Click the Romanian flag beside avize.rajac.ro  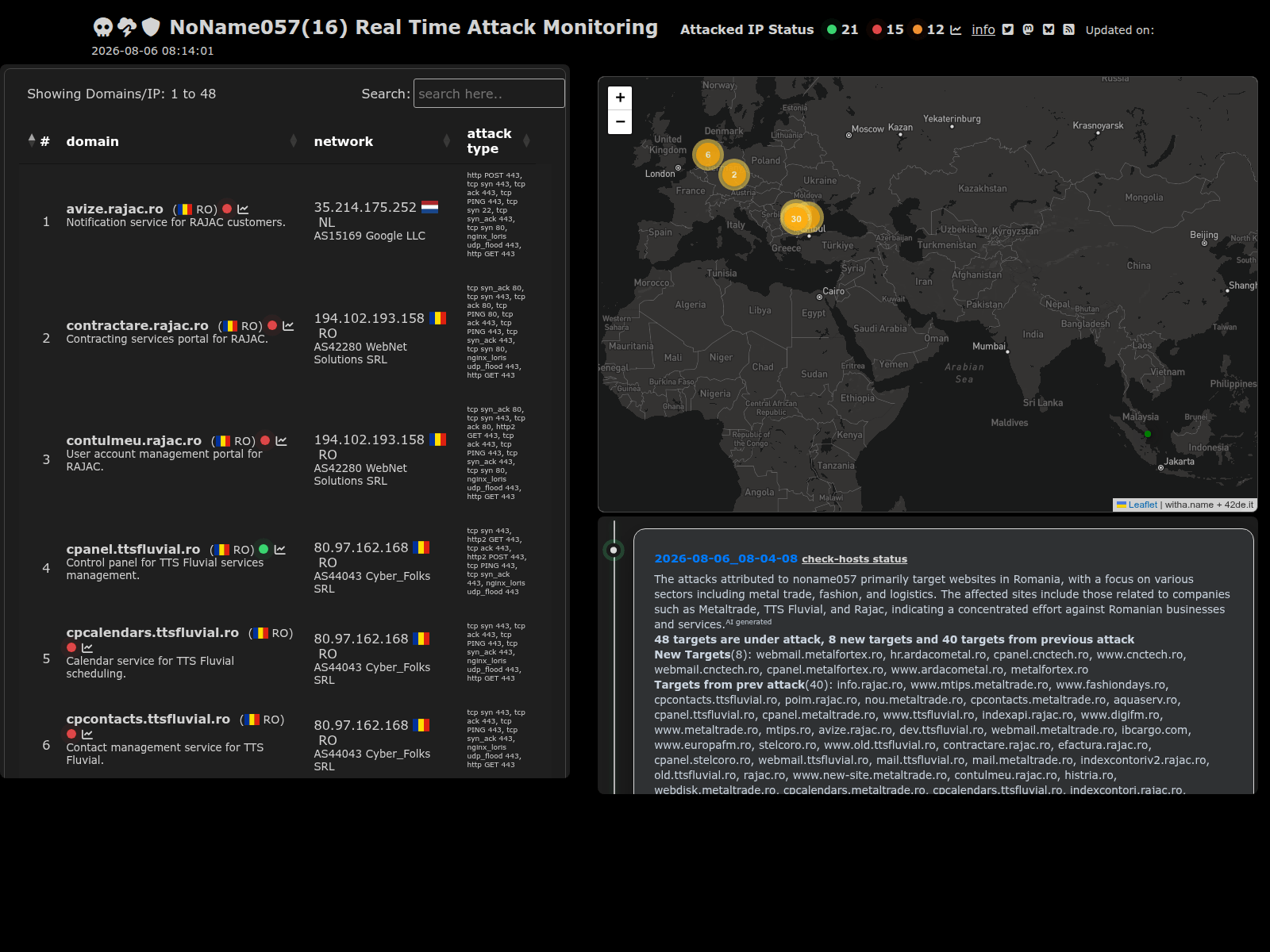185,209
